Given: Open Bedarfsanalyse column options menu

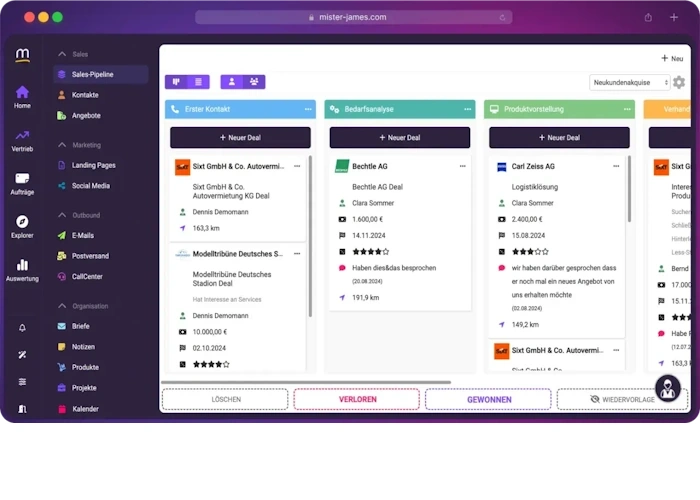Looking at the screenshot, I should coord(467,109).
